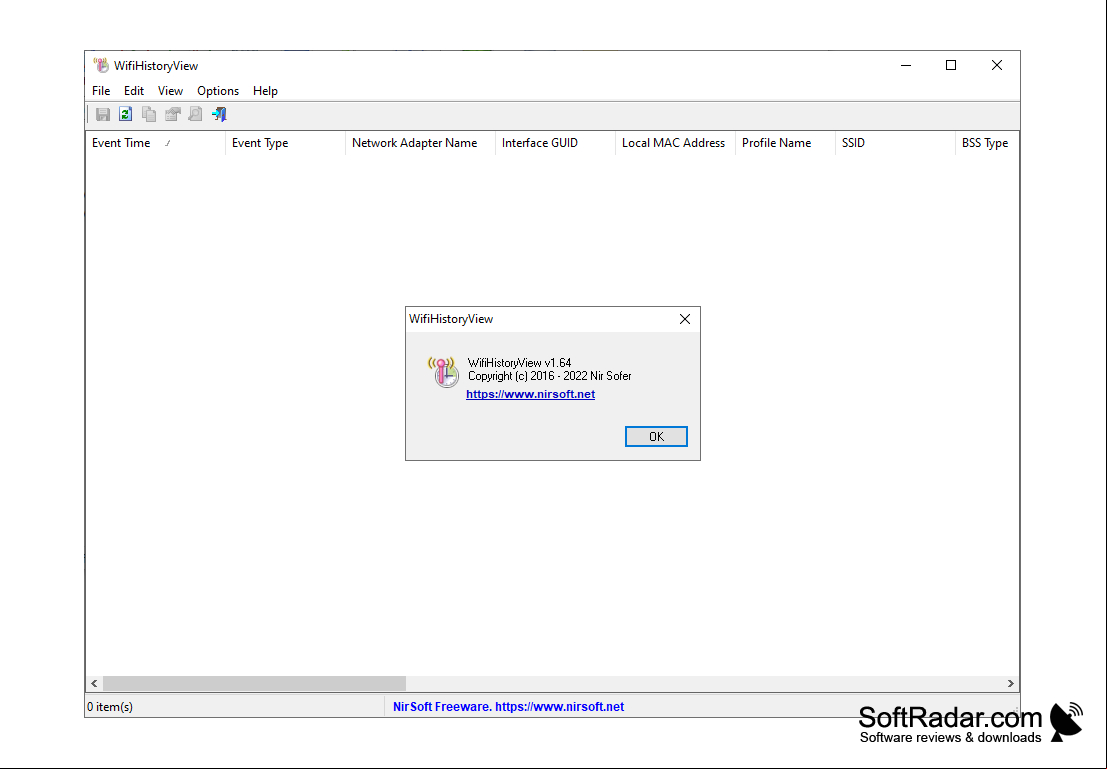Click the "WifiHistoryView v1.64" version text

[520, 363]
